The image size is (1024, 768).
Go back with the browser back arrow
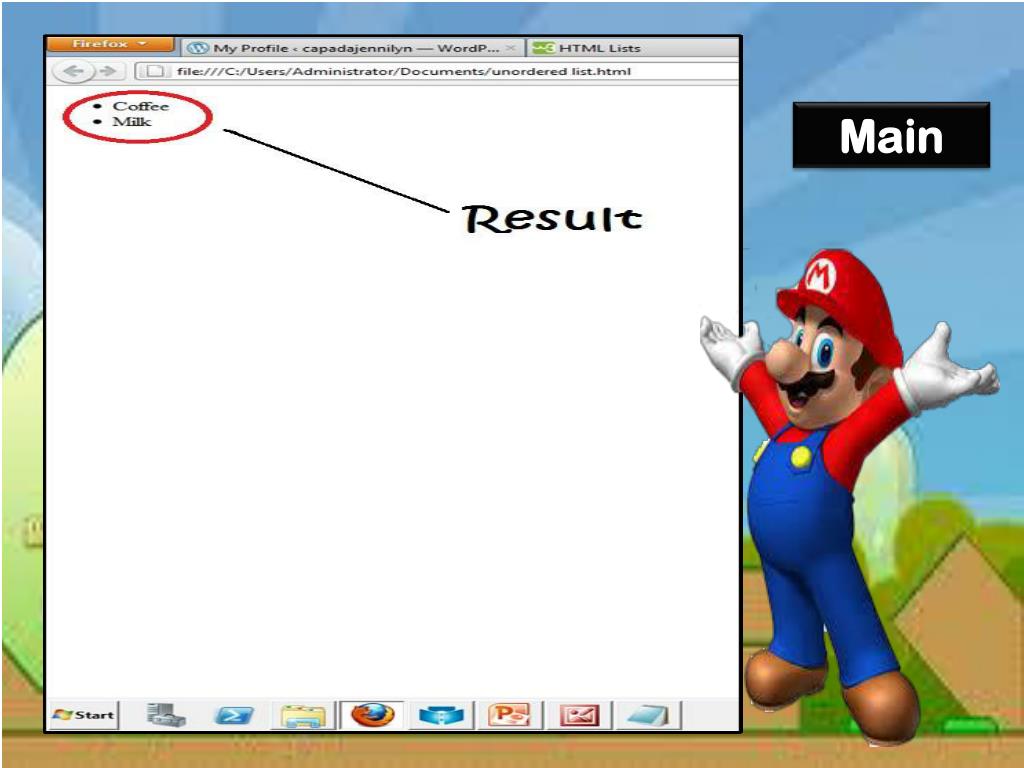[72, 71]
